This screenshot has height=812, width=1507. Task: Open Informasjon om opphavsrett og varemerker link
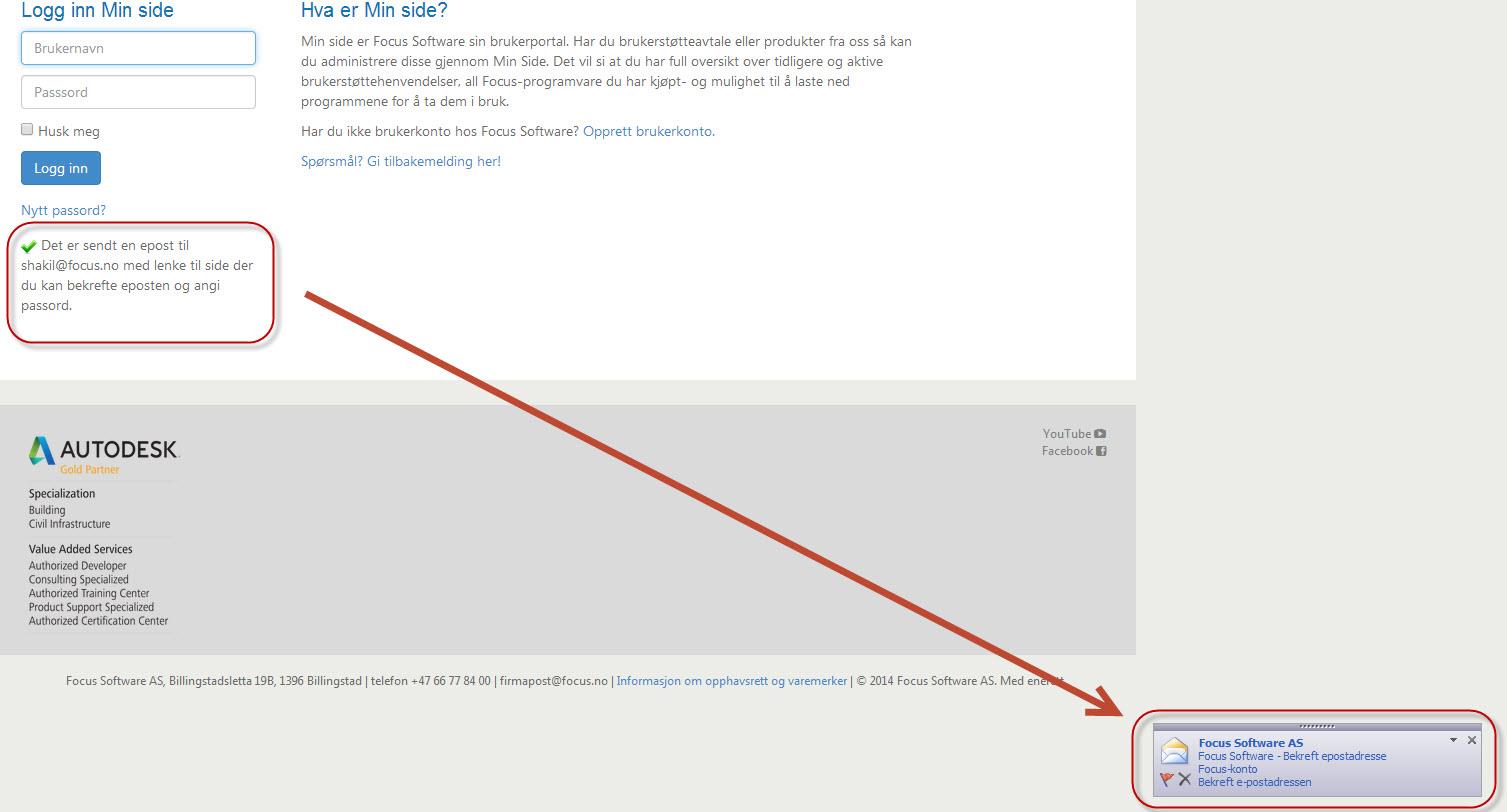coord(732,681)
